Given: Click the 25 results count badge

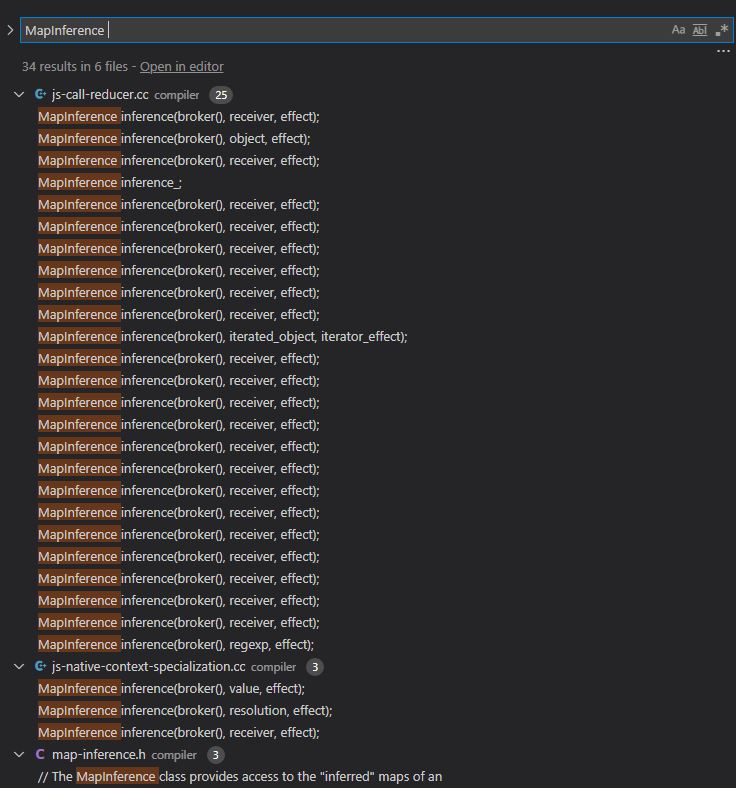Looking at the screenshot, I should tap(221, 95).
